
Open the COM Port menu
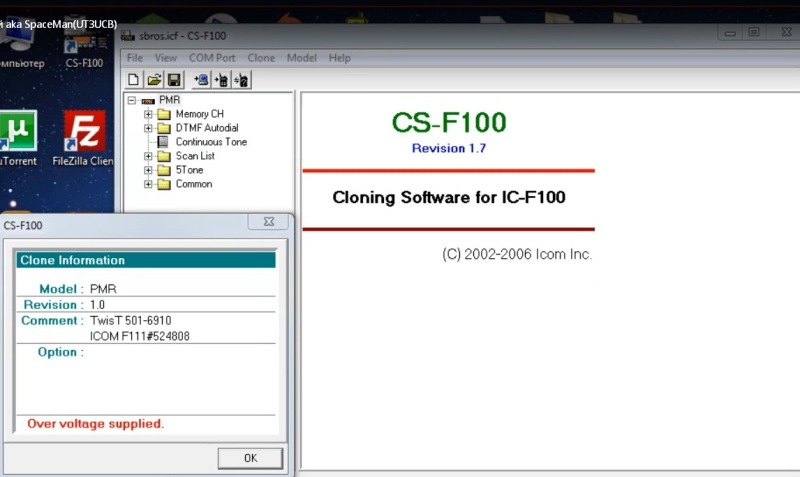[212, 58]
